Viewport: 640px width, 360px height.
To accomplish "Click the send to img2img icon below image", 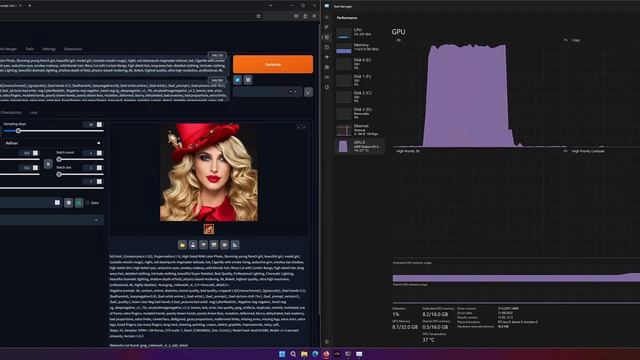I will [x=214, y=245].
